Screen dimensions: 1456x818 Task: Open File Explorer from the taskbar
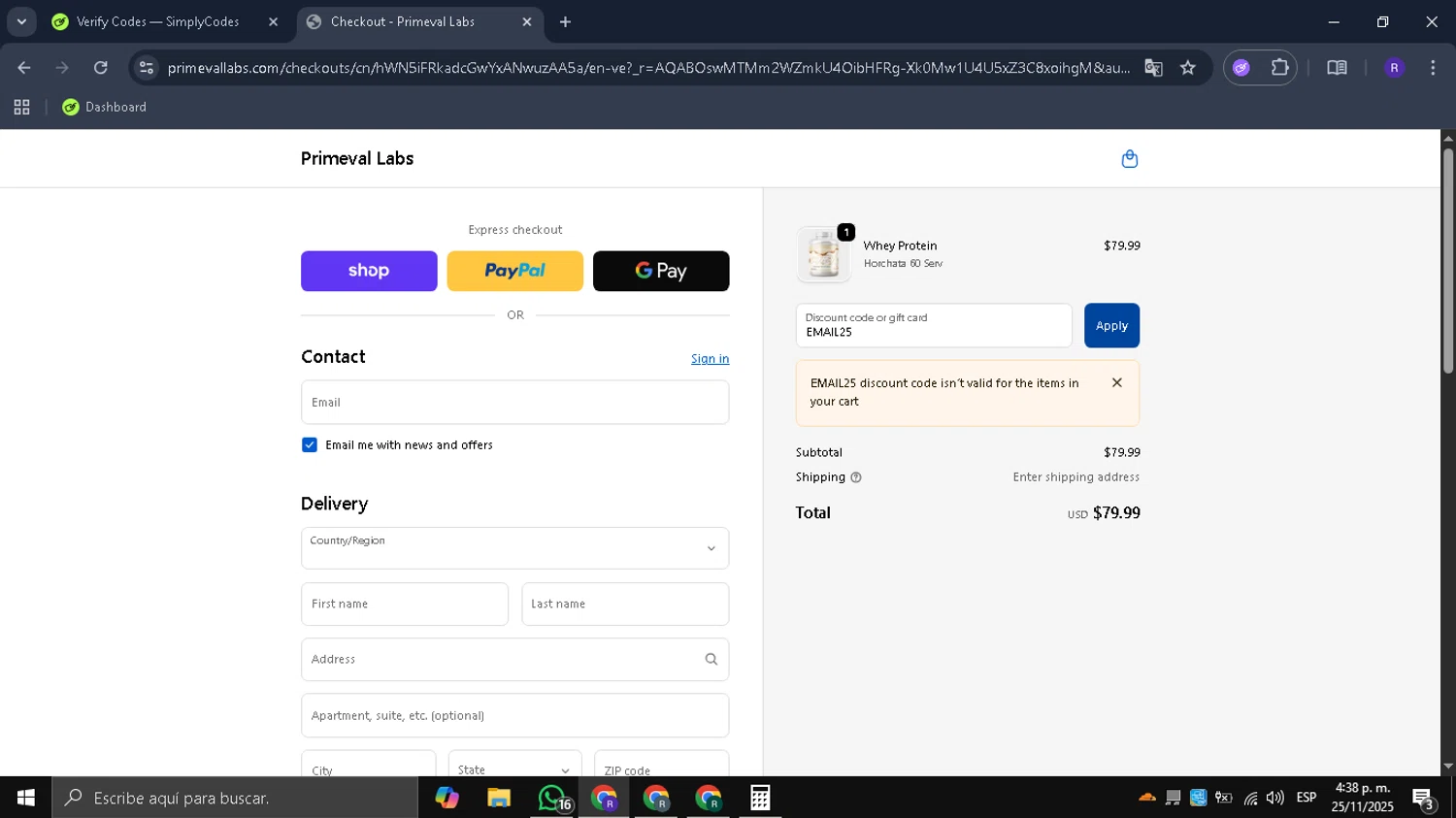(x=499, y=798)
